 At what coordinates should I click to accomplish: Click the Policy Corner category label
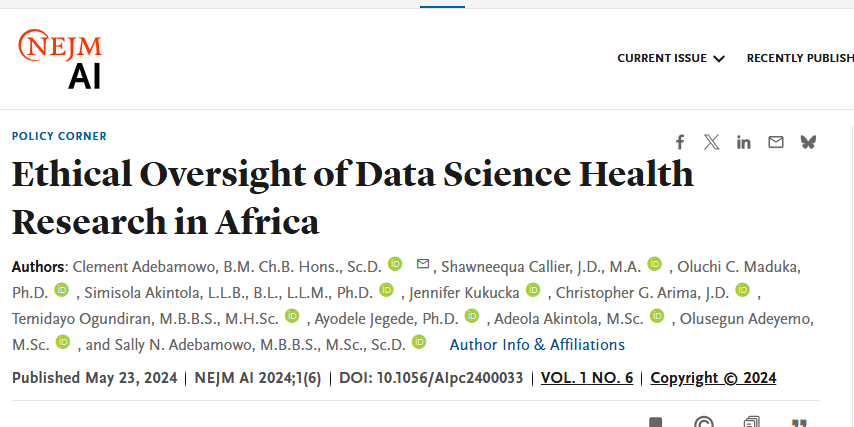coord(59,136)
